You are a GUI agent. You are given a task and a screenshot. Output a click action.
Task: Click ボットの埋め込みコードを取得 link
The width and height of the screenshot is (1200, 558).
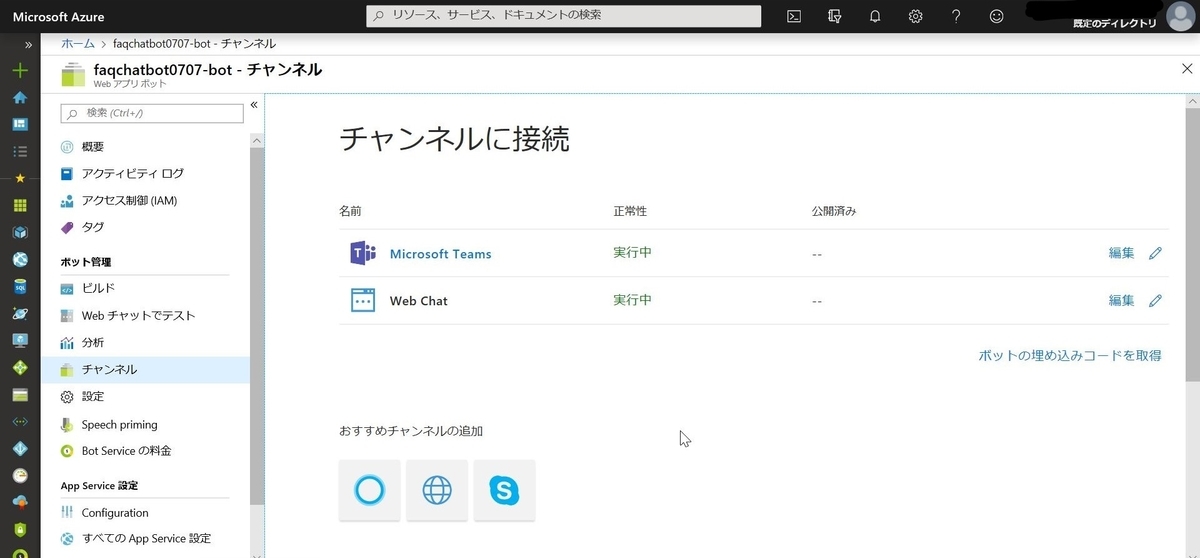(1069, 355)
